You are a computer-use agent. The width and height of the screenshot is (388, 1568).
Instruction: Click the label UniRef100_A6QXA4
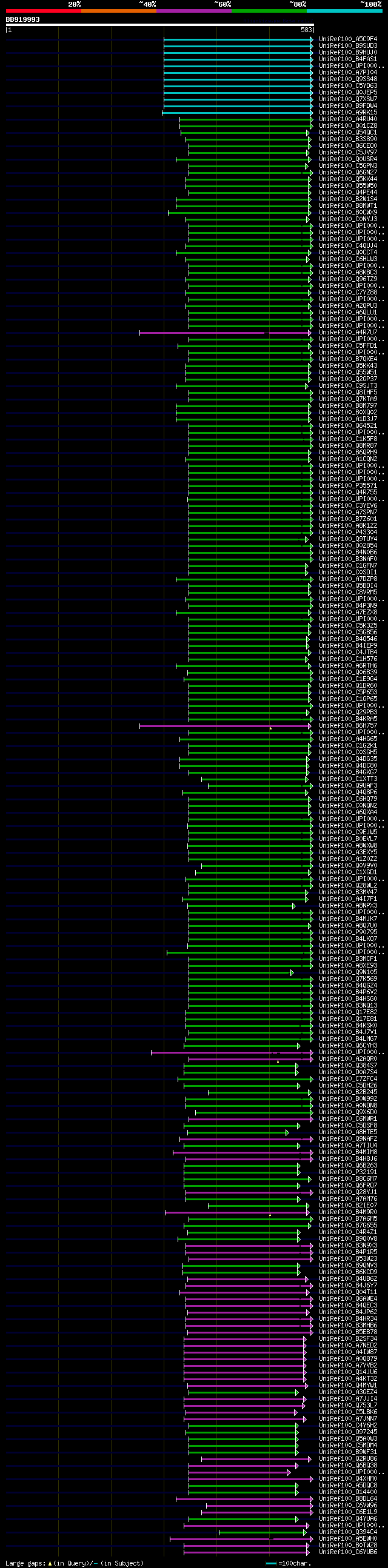click(348, 812)
